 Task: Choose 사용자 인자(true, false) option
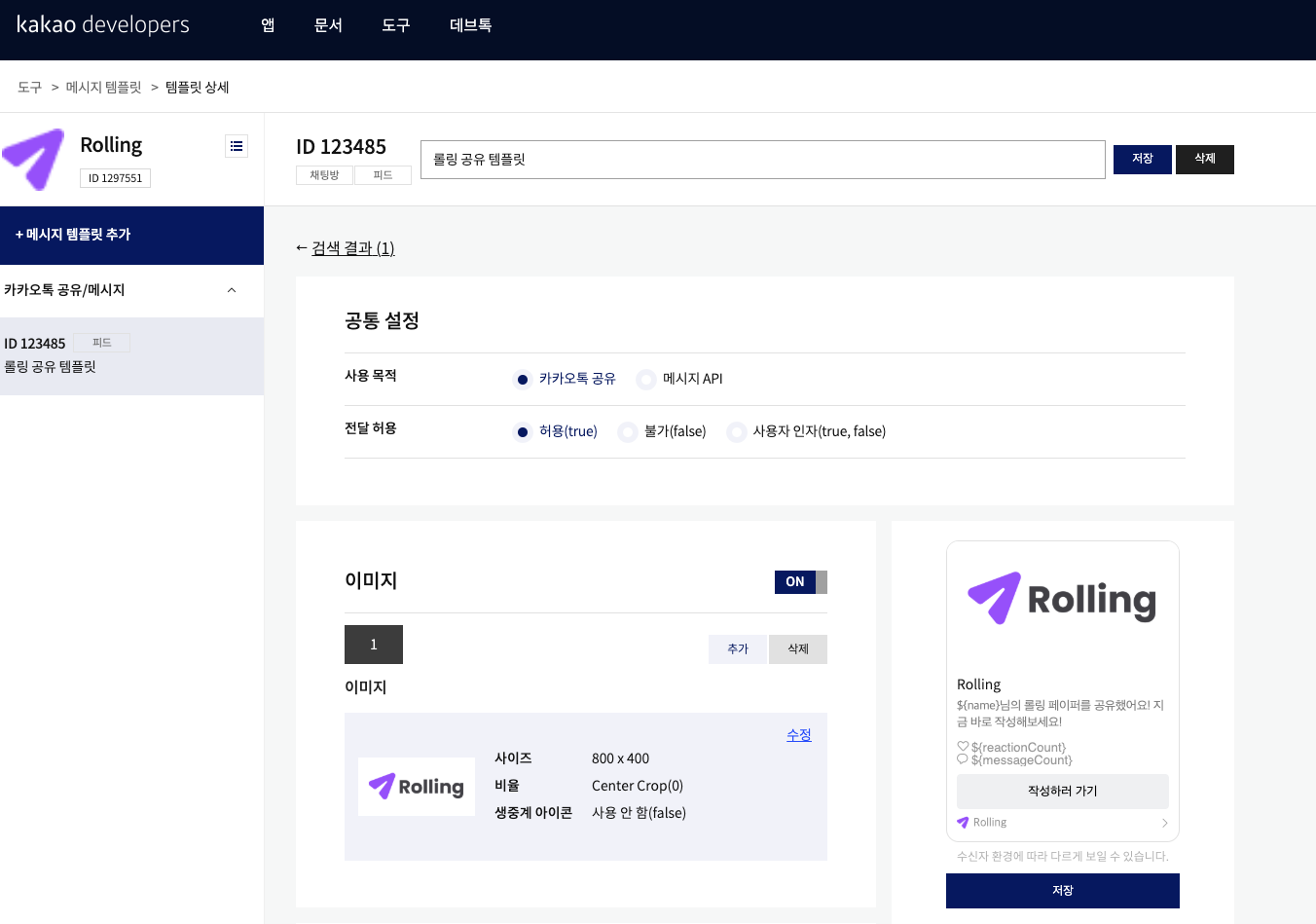(x=737, y=431)
